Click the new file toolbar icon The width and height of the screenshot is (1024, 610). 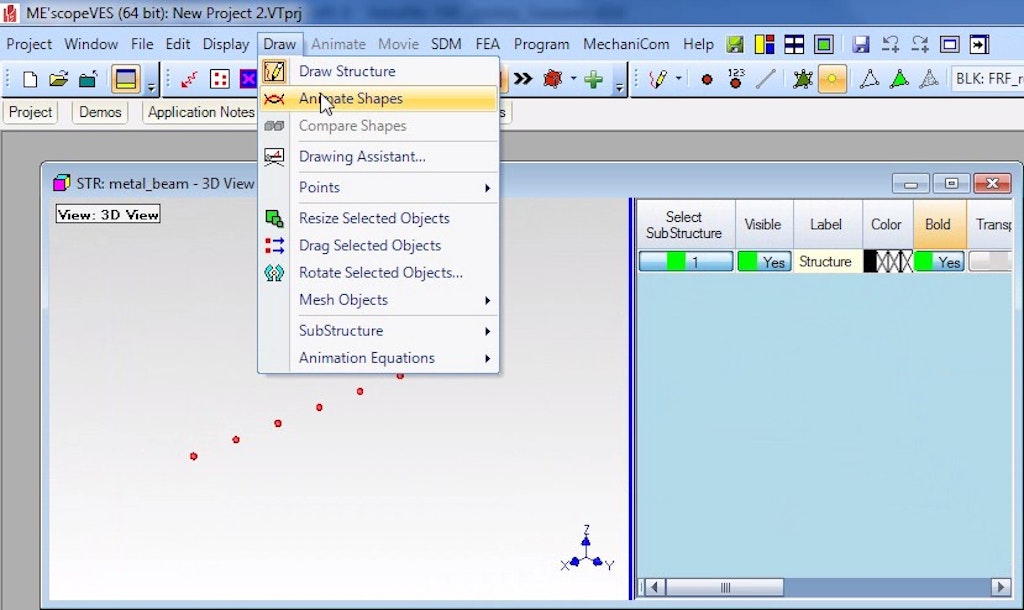tap(29, 80)
